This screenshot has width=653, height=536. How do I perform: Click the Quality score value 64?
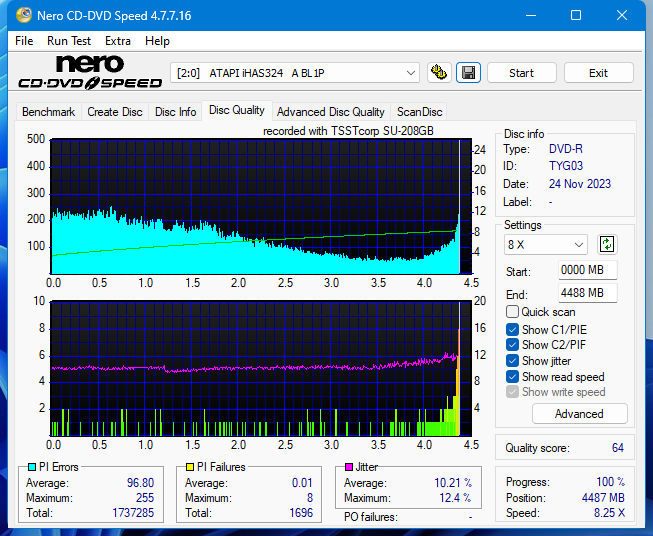(x=618, y=448)
